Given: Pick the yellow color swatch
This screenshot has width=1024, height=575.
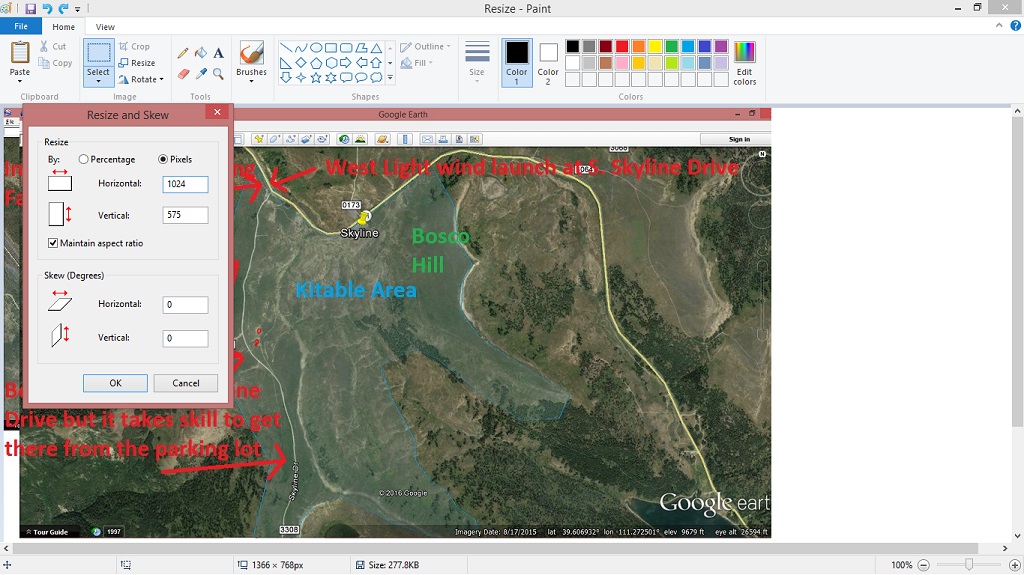Looking at the screenshot, I should tap(655, 46).
